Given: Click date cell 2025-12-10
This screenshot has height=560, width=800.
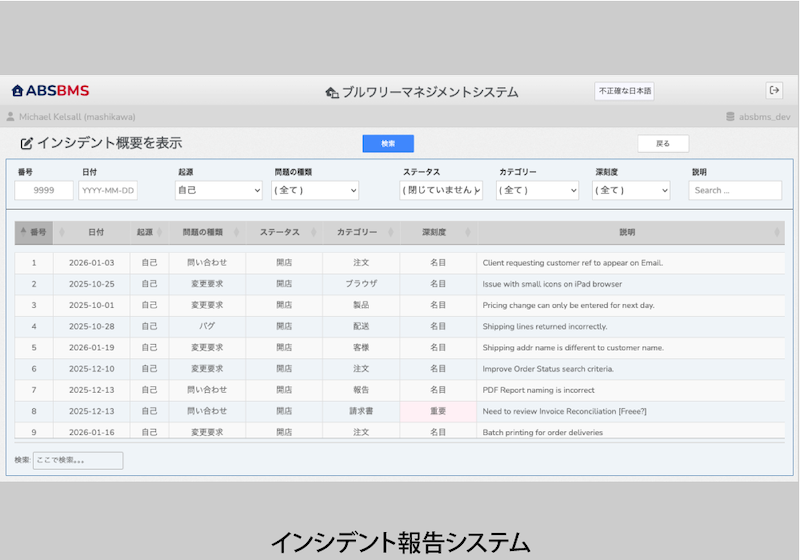Looking at the screenshot, I should (92, 369).
